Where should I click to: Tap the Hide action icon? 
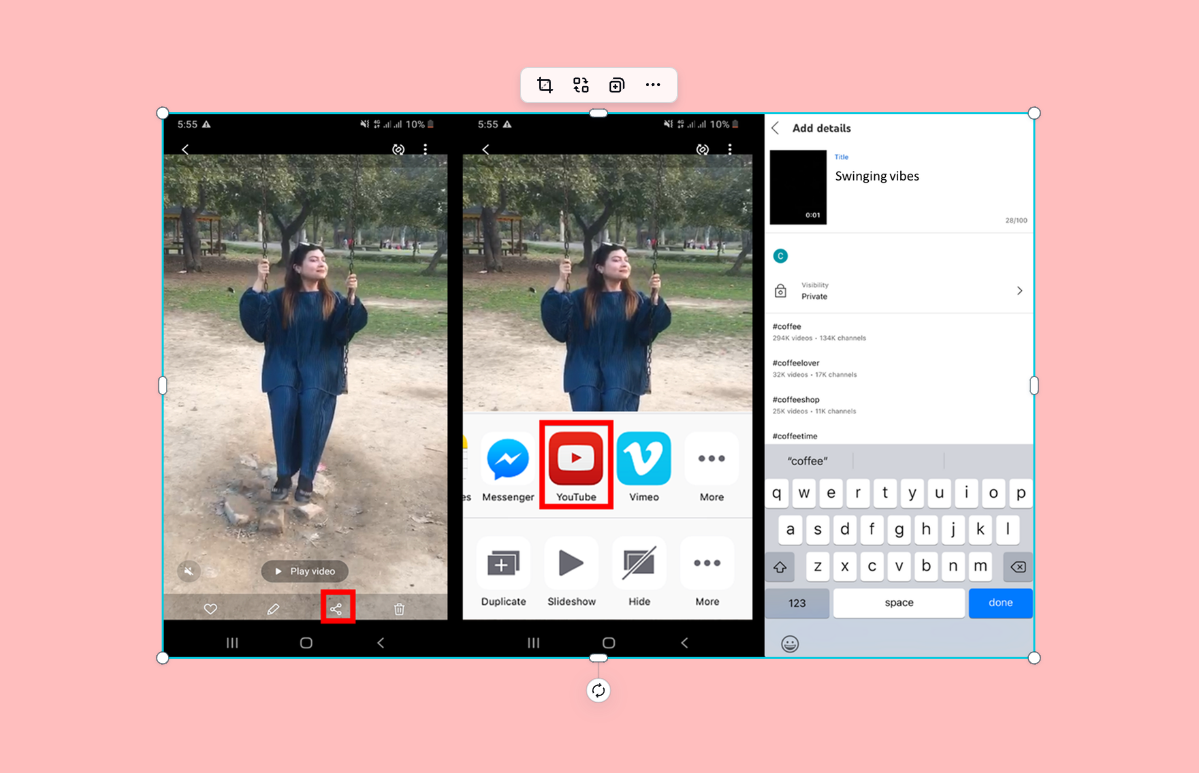[x=639, y=564]
